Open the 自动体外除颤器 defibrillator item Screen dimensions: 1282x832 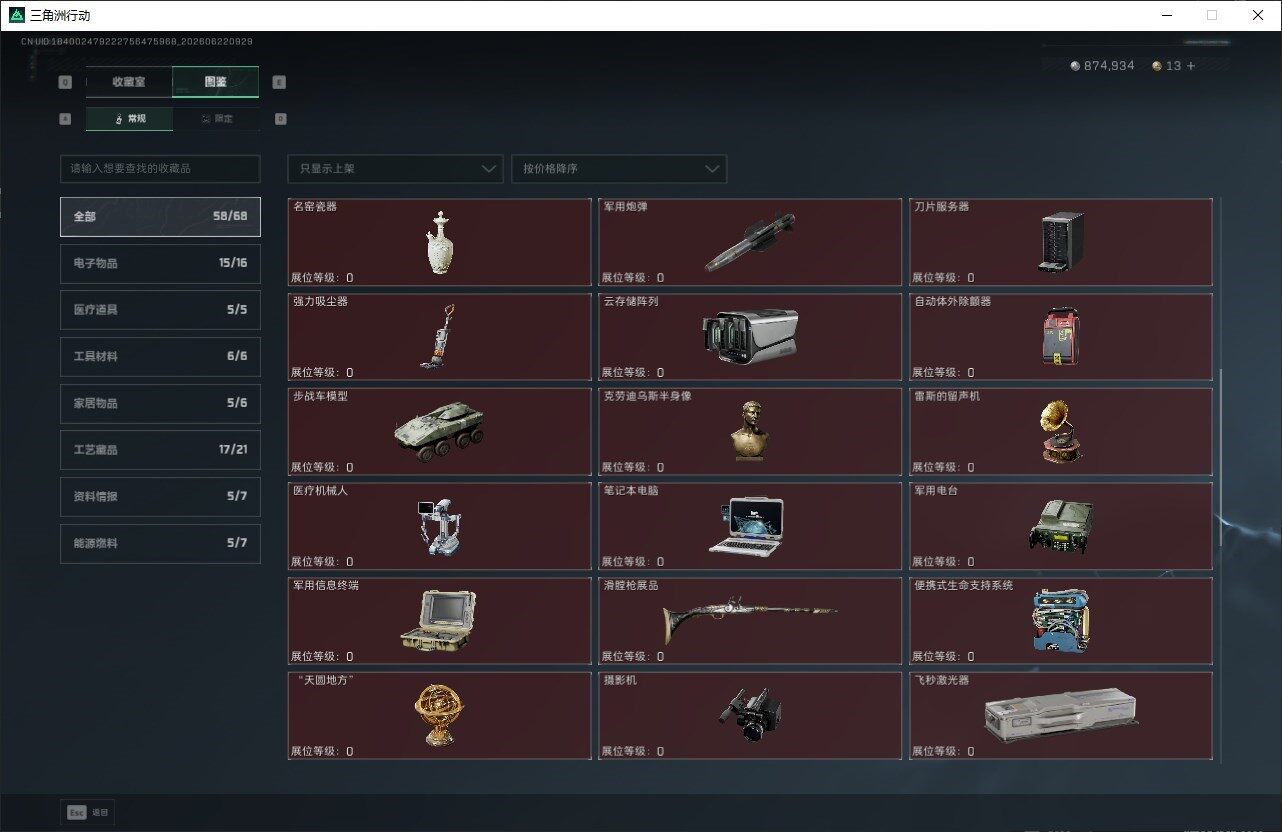click(x=1061, y=337)
